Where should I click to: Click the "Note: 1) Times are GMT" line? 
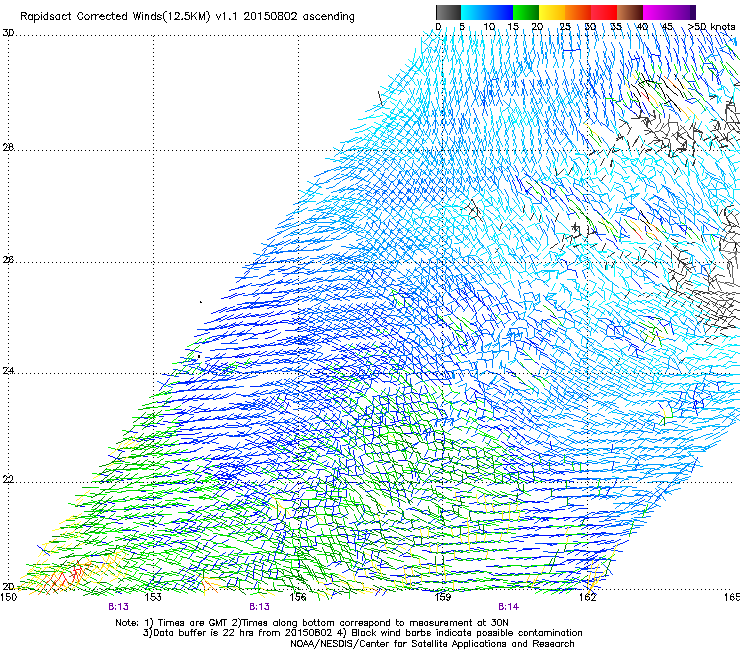[312, 623]
